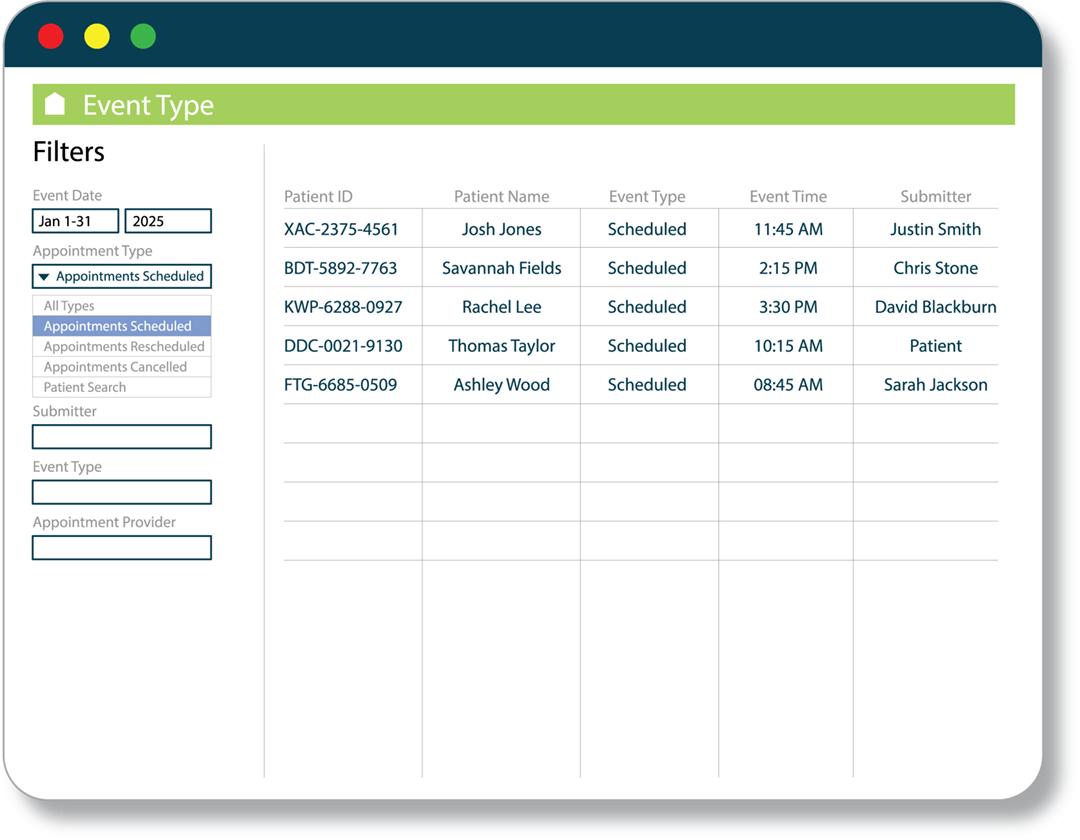Screen dimensions: 1080x840
Task: Select submitter David Blackburn
Action: point(935,307)
